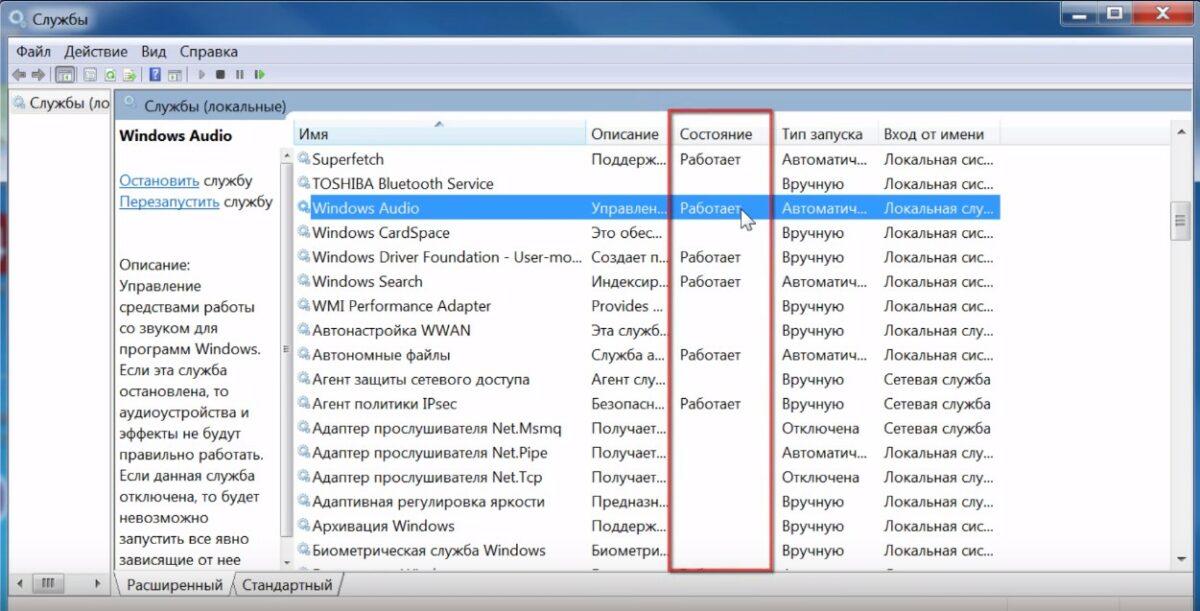
Task: Click the gear icon beside Автономные файлы
Action: 304,355
